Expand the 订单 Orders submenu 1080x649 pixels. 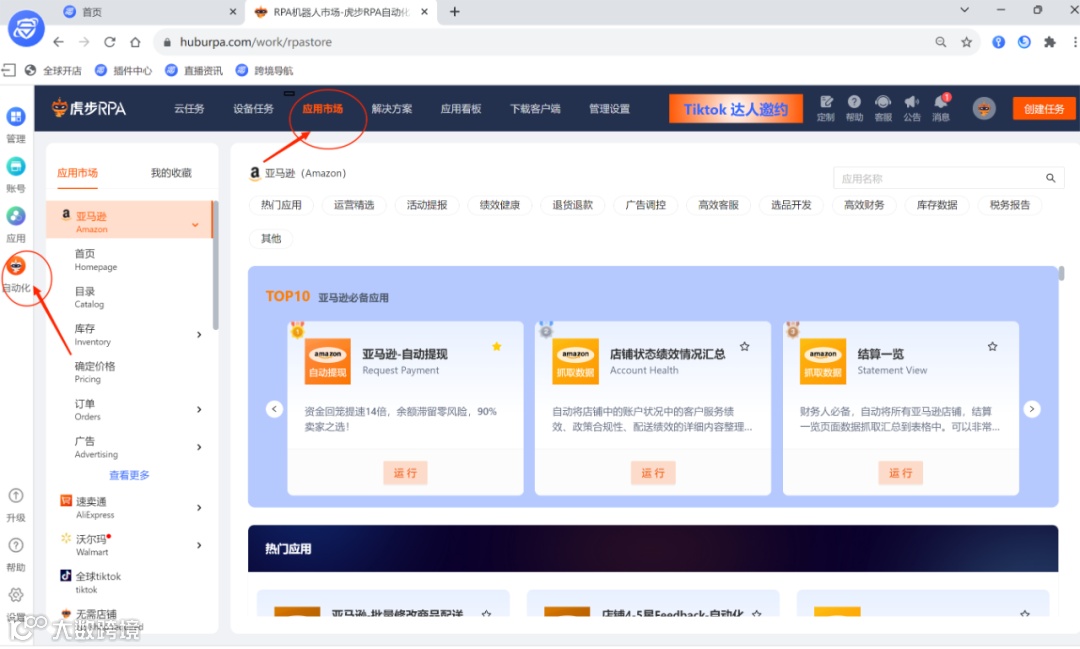[199, 409]
